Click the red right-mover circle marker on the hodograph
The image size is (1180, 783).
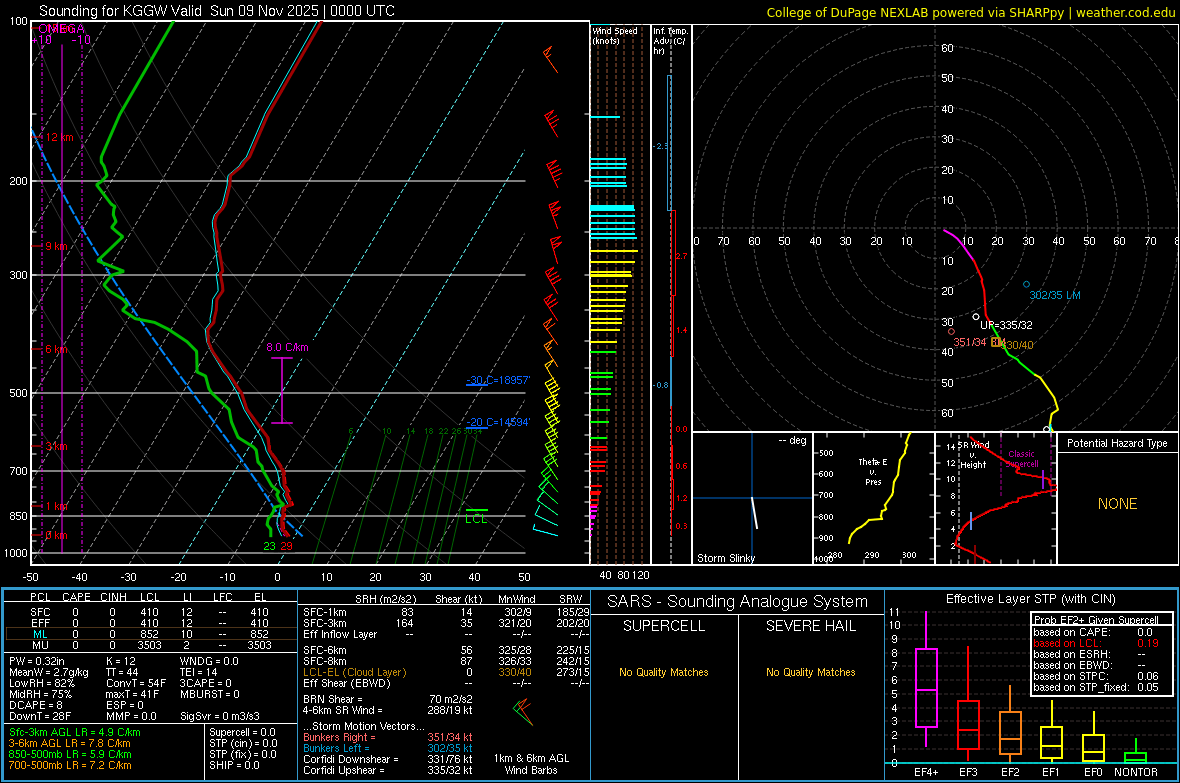click(x=951, y=331)
